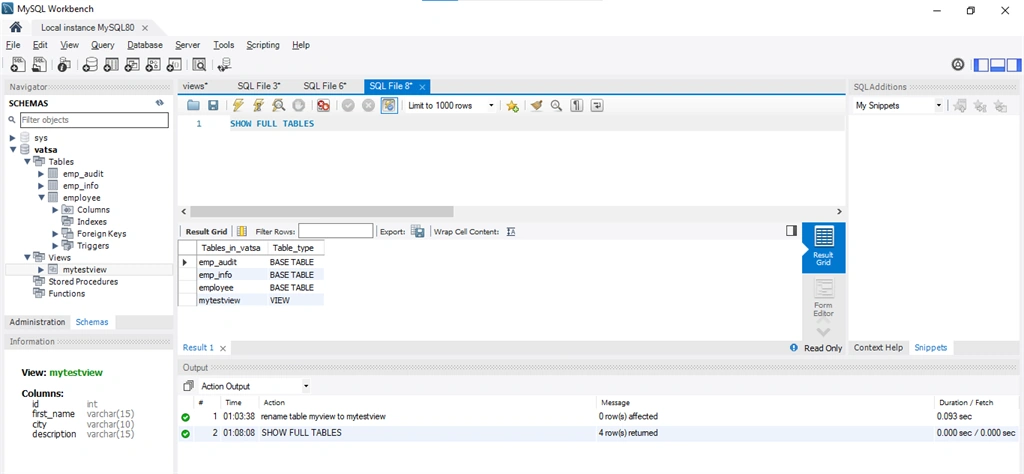Rollback transaction X icon

(368, 105)
